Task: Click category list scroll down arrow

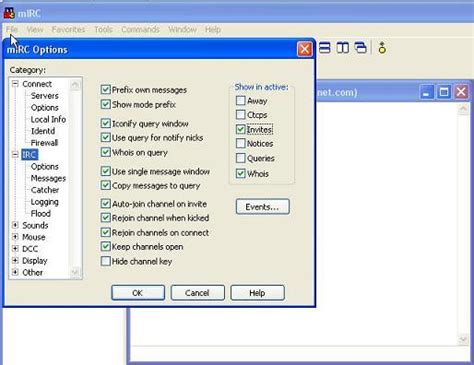Action: pos(75,272)
